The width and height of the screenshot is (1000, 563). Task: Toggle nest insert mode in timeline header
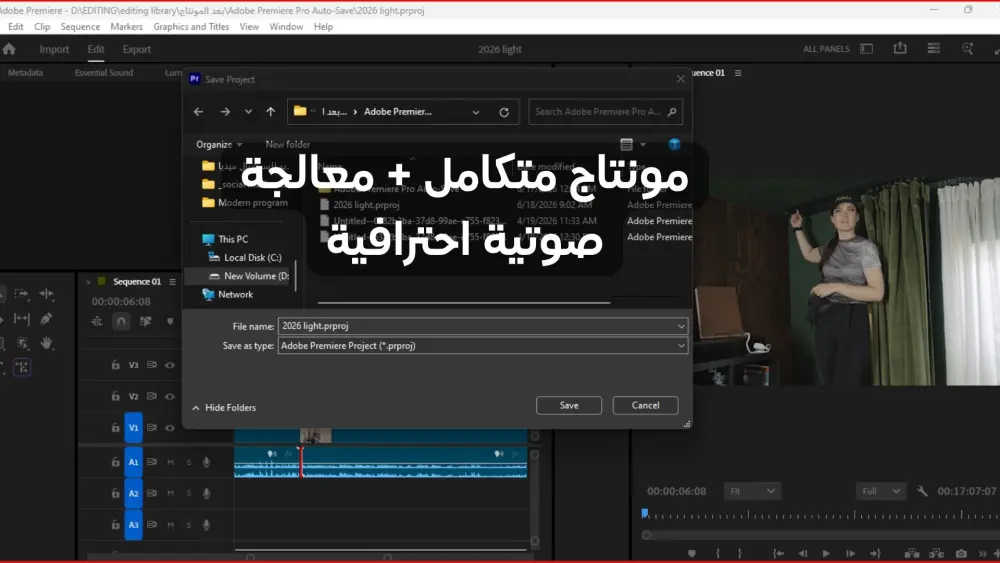97,321
